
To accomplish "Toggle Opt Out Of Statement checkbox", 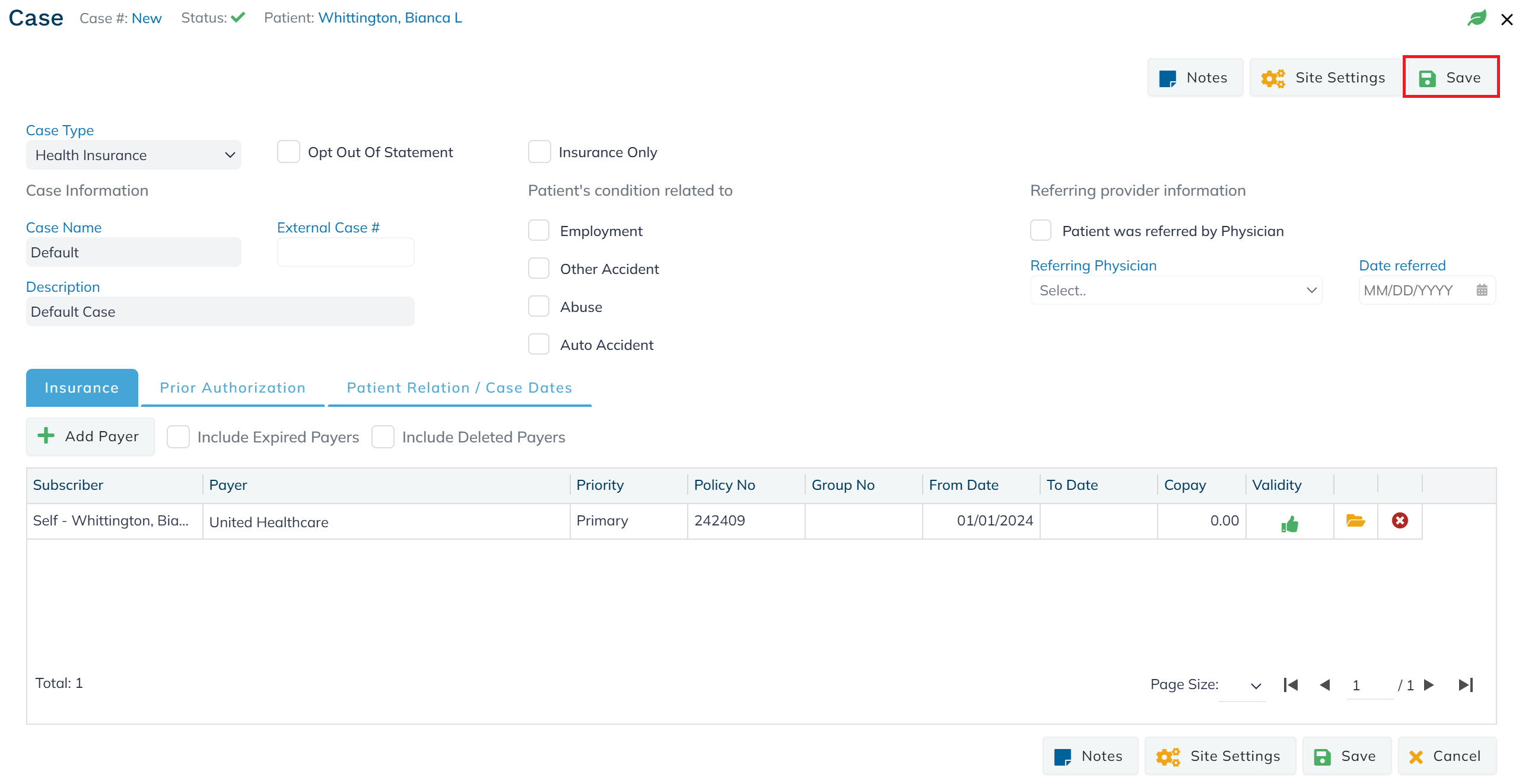I will (288, 152).
